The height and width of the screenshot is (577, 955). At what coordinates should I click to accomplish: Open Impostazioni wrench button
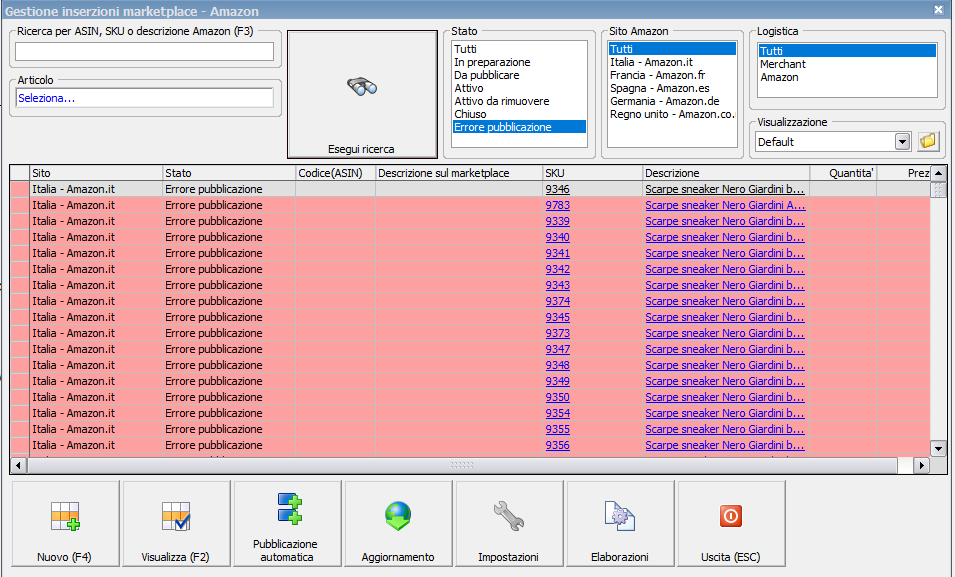pyautogui.click(x=509, y=524)
